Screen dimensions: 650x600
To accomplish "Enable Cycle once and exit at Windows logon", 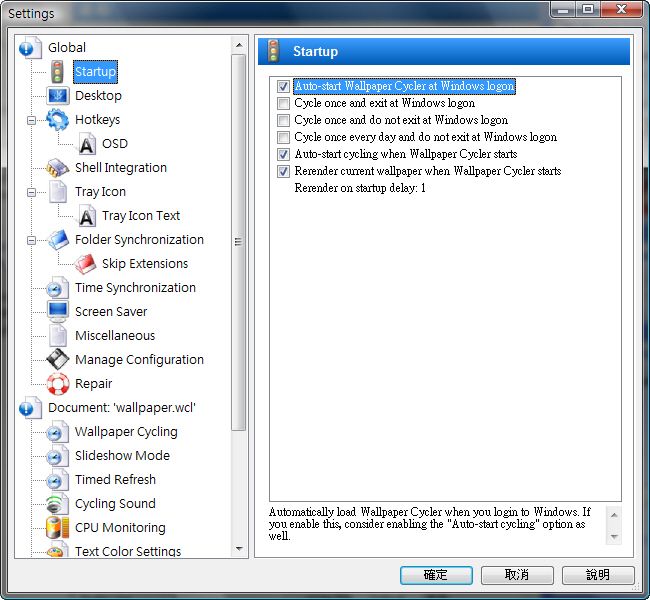I will click(x=283, y=103).
